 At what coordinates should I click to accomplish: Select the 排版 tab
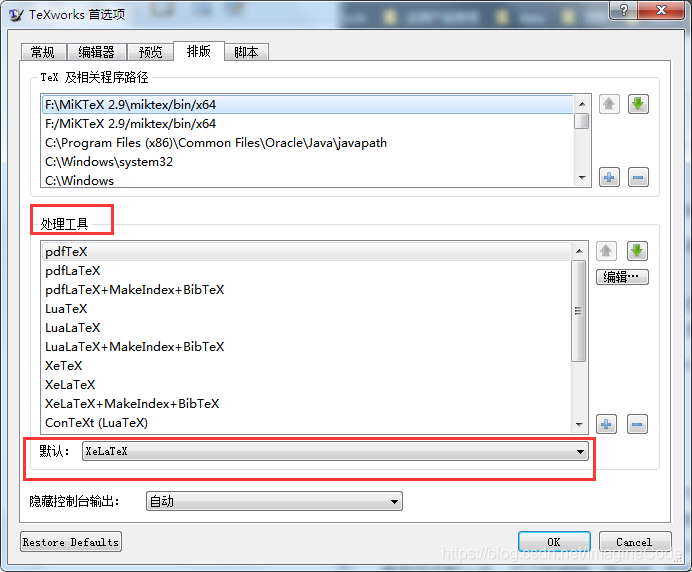point(199,51)
